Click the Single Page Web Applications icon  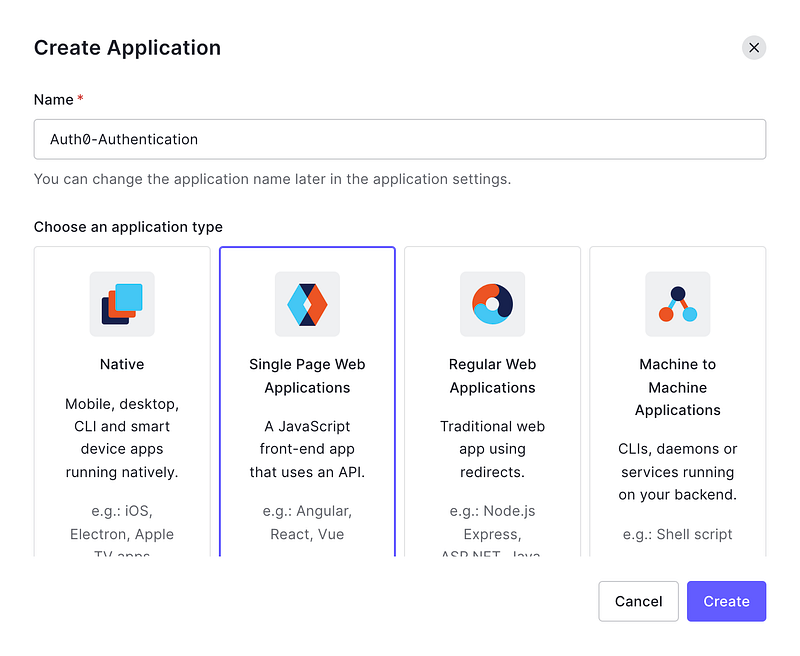(307, 304)
